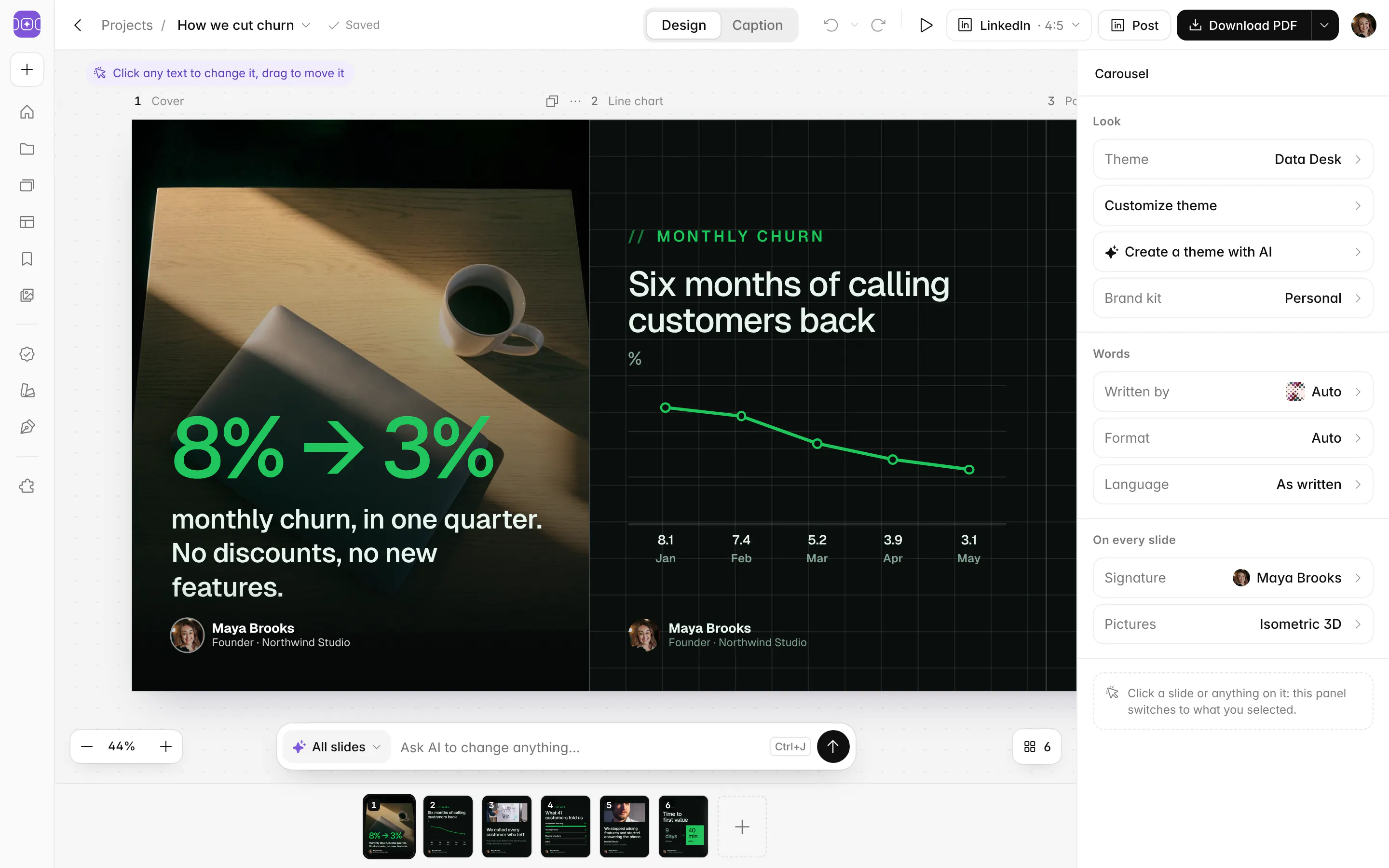This screenshot has width=1389, height=868.
Task: Expand the Theme Data Desk row
Action: coord(1232,159)
